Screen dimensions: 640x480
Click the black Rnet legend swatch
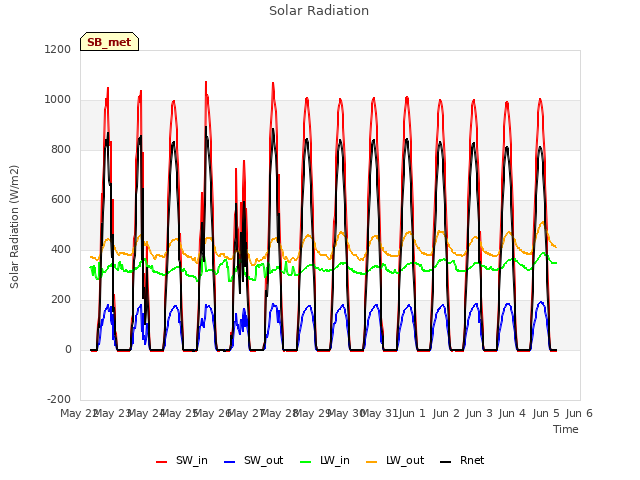[446, 462]
